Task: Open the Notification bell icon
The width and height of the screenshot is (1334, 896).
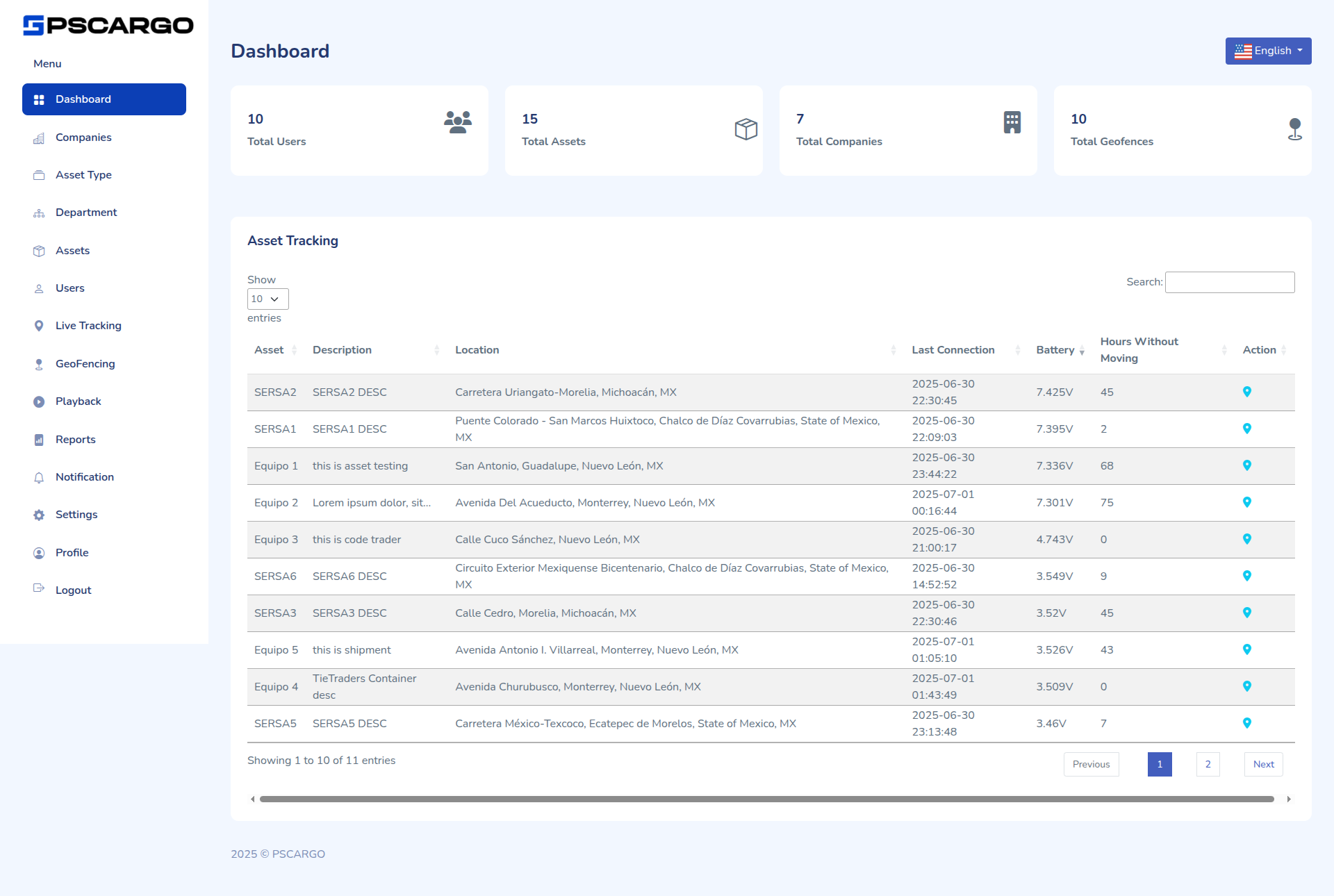Action: point(39,477)
